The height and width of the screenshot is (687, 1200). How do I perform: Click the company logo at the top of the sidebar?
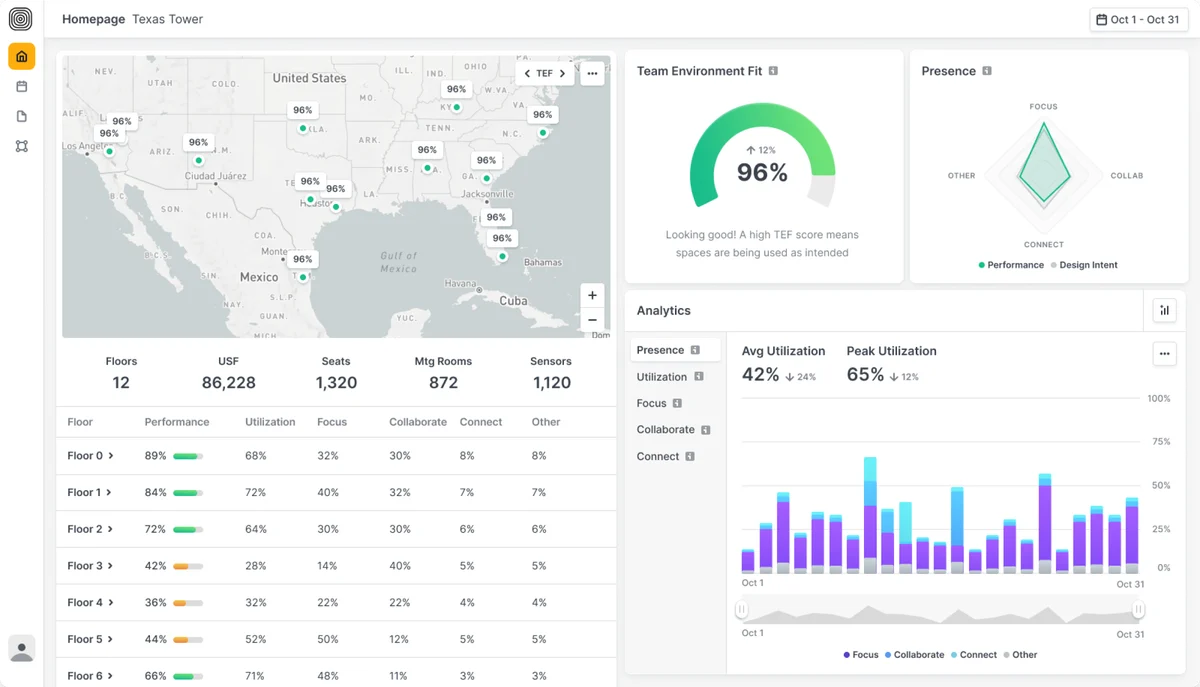click(21, 19)
